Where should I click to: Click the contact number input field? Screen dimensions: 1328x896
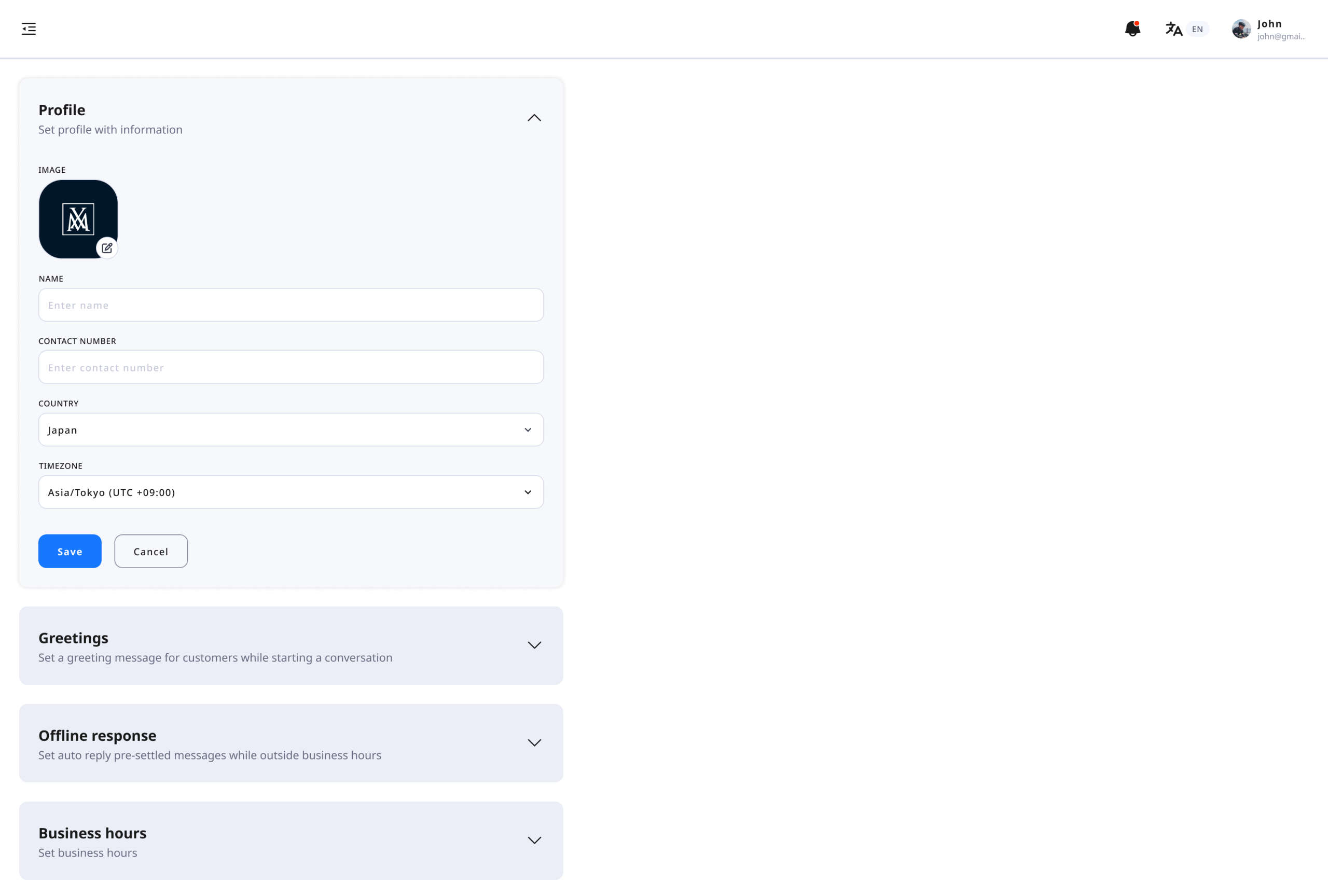[290, 367]
